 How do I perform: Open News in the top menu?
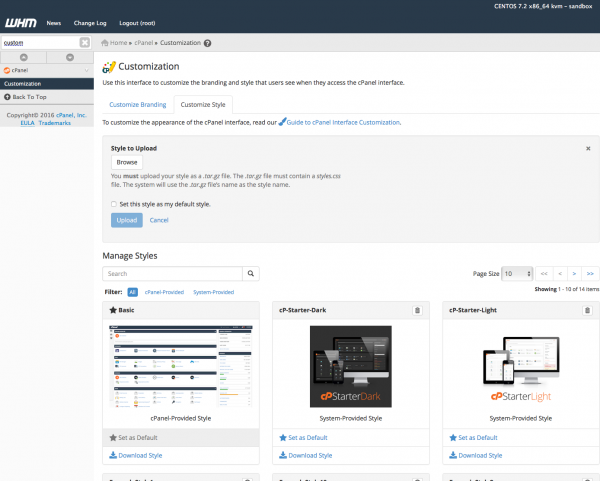pyautogui.click(x=54, y=23)
